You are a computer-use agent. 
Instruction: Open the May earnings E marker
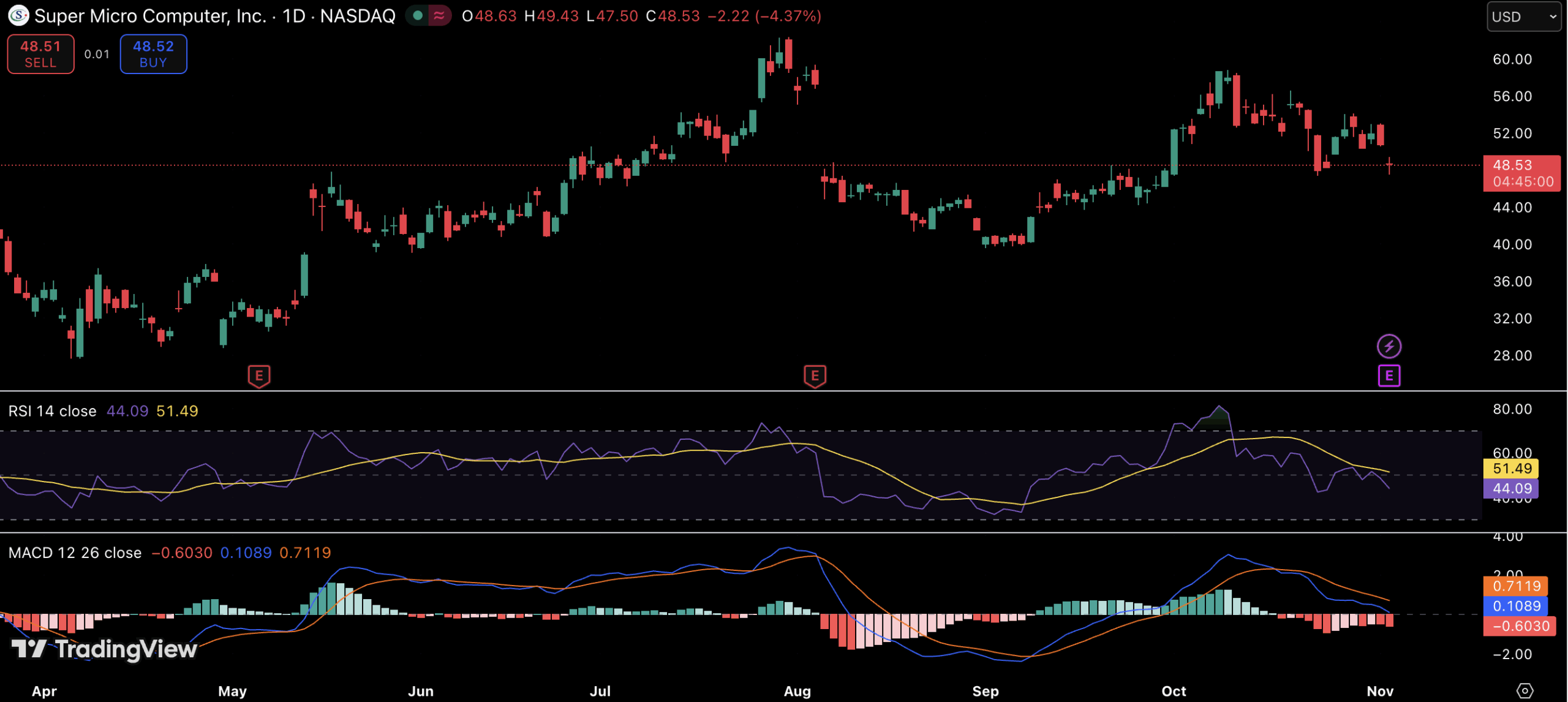click(x=259, y=376)
